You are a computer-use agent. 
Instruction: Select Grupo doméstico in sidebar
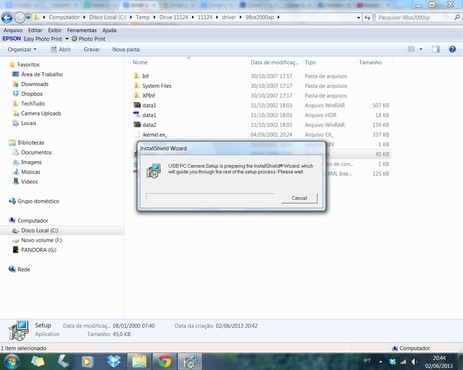point(34,201)
